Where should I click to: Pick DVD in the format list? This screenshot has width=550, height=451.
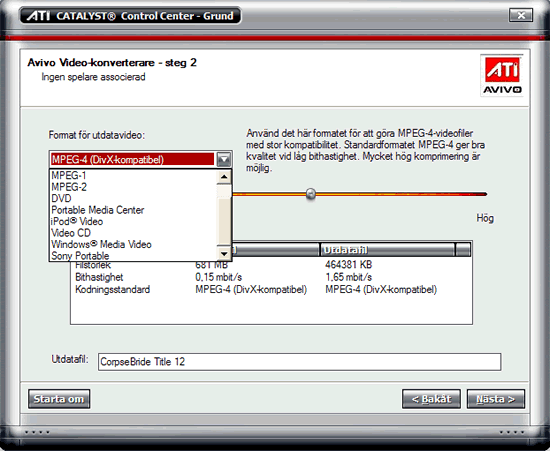(x=61, y=198)
